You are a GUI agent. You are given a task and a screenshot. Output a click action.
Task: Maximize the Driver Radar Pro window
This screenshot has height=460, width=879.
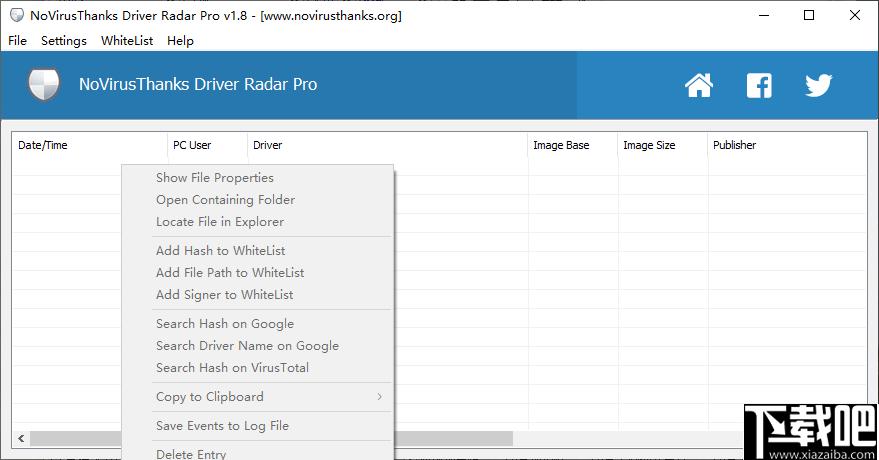[809, 15]
